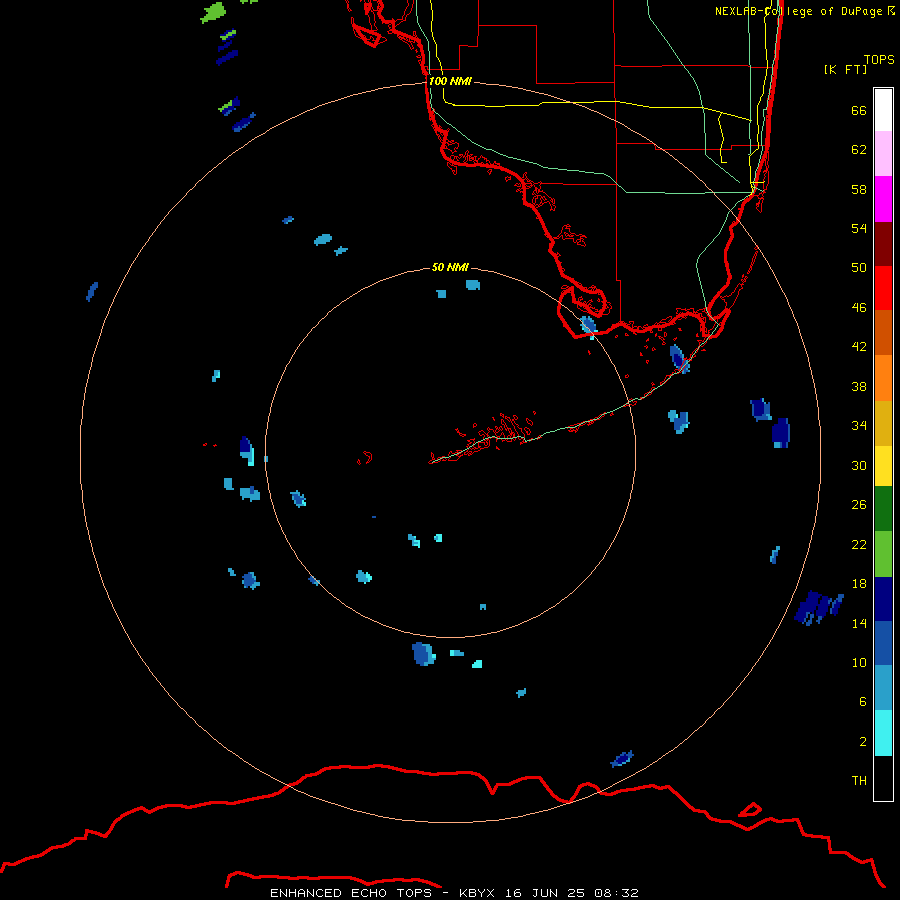The width and height of the screenshot is (900, 900).
Task: Click the legend value "62"
Action: (859, 150)
